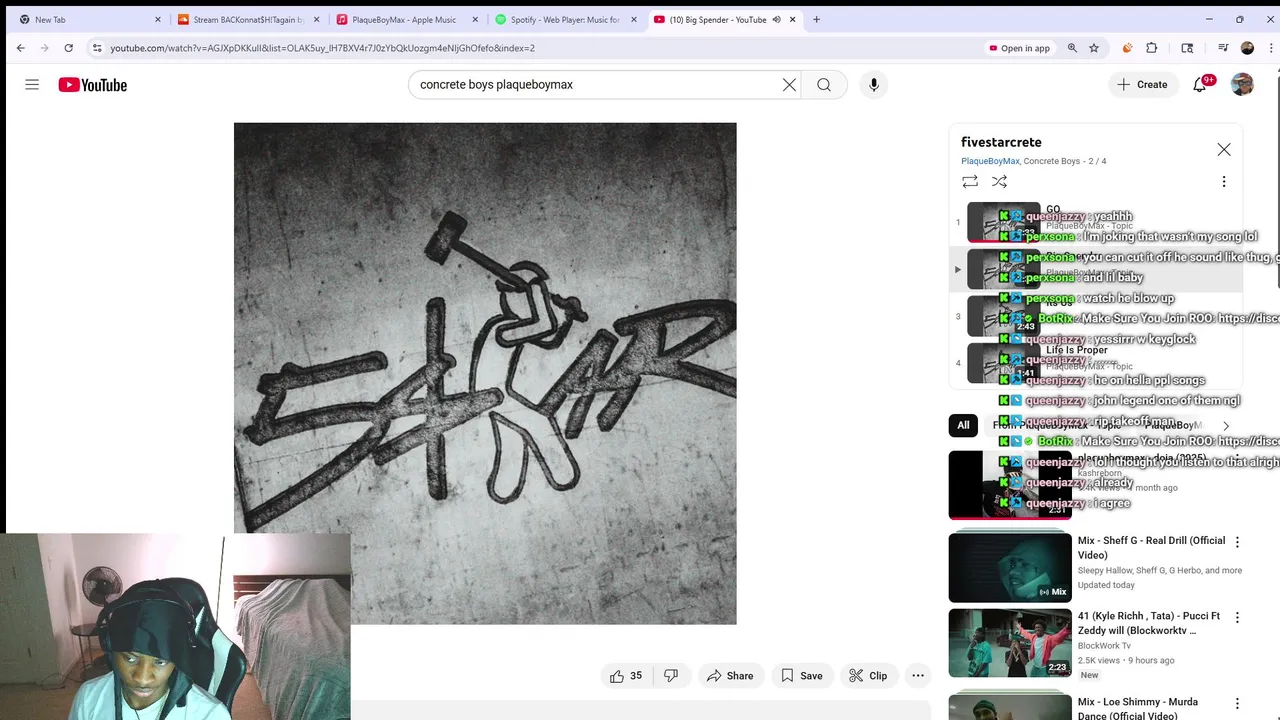Save the video to a playlist
1280x720 pixels.
(801, 676)
